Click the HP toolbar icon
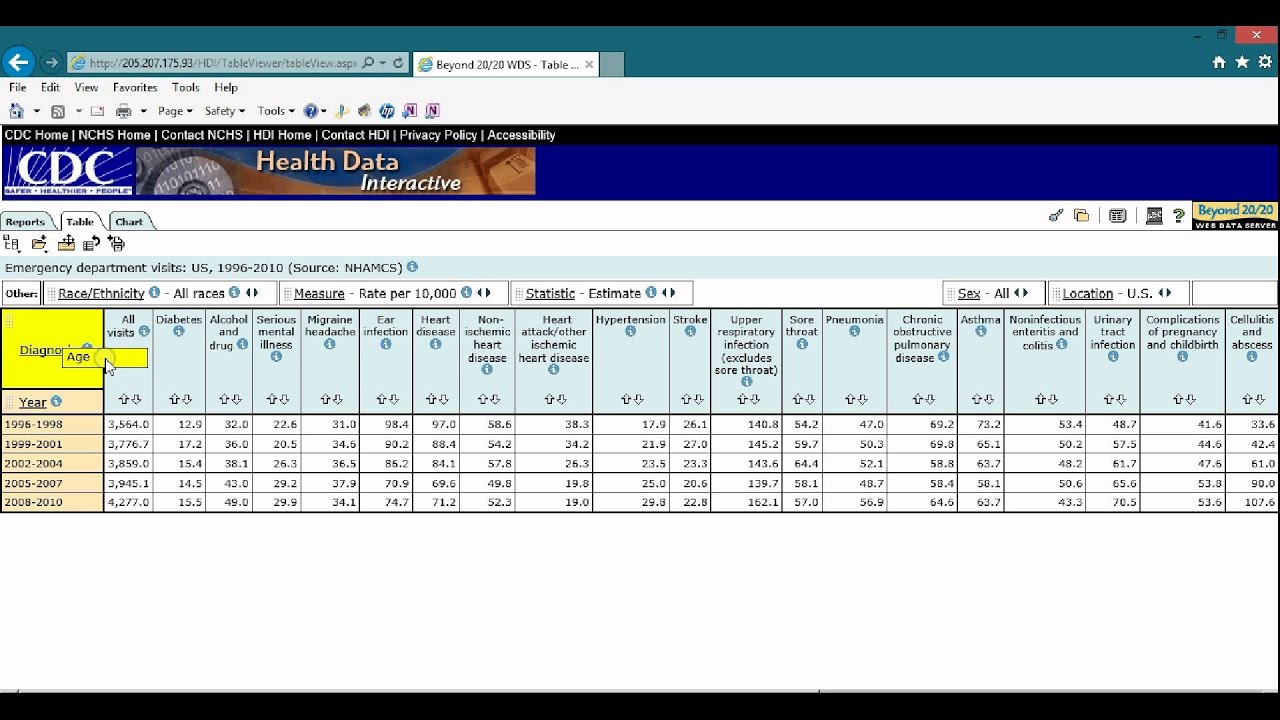 click(387, 111)
